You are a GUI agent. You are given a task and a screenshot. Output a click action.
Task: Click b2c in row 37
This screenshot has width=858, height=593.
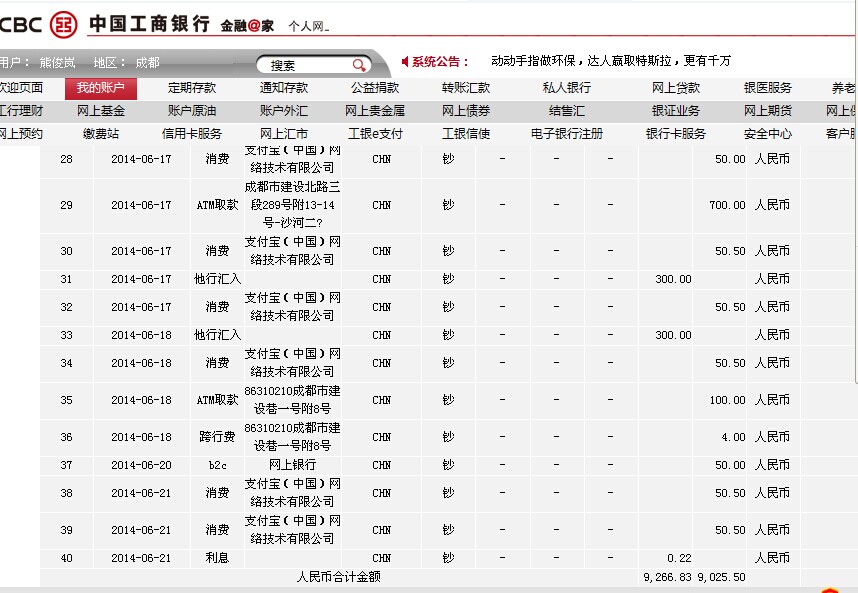(217, 465)
